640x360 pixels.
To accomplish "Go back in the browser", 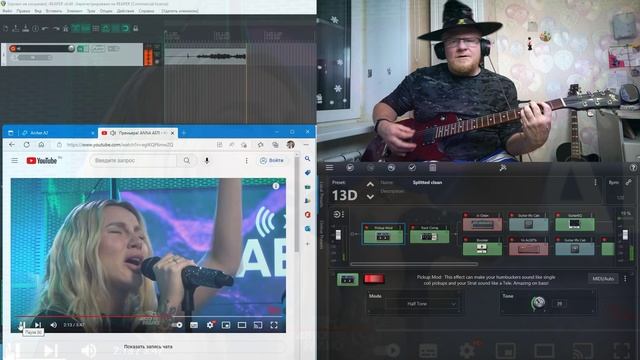I will (x=12, y=144).
